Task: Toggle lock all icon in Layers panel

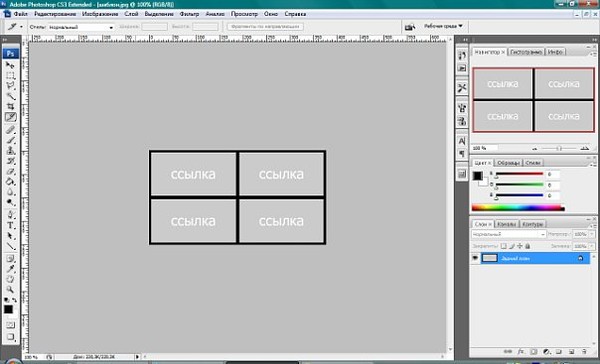Action: pos(528,246)
